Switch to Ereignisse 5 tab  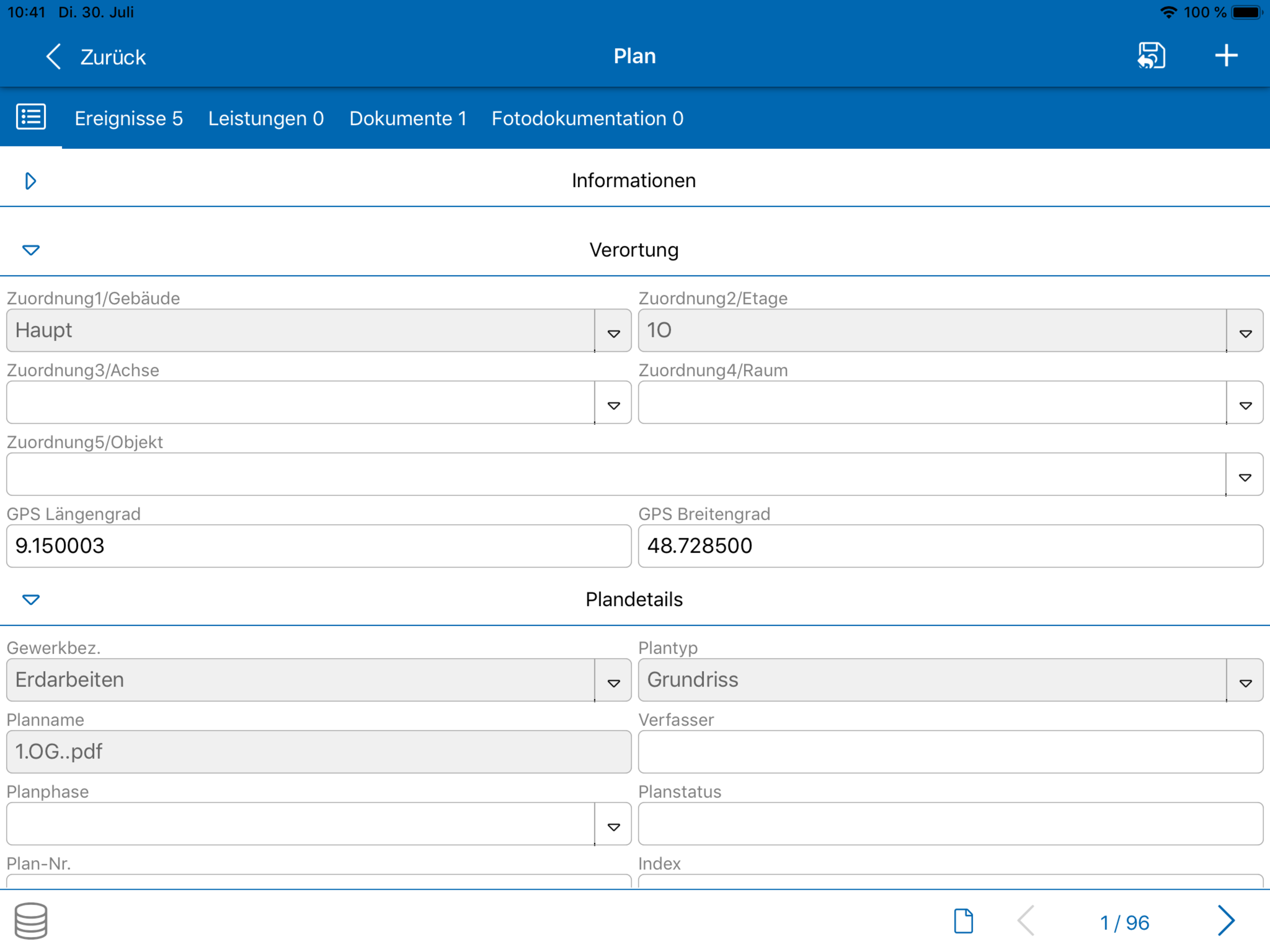point(129,118)
